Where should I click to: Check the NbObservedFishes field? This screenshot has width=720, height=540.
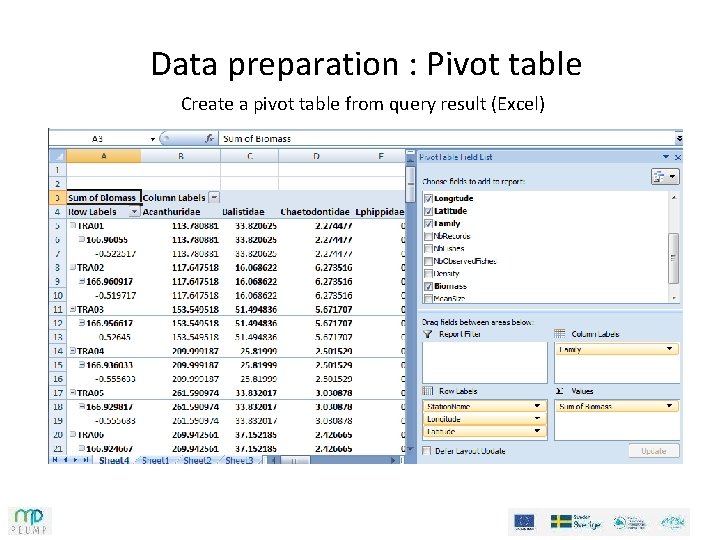point(428,261)
